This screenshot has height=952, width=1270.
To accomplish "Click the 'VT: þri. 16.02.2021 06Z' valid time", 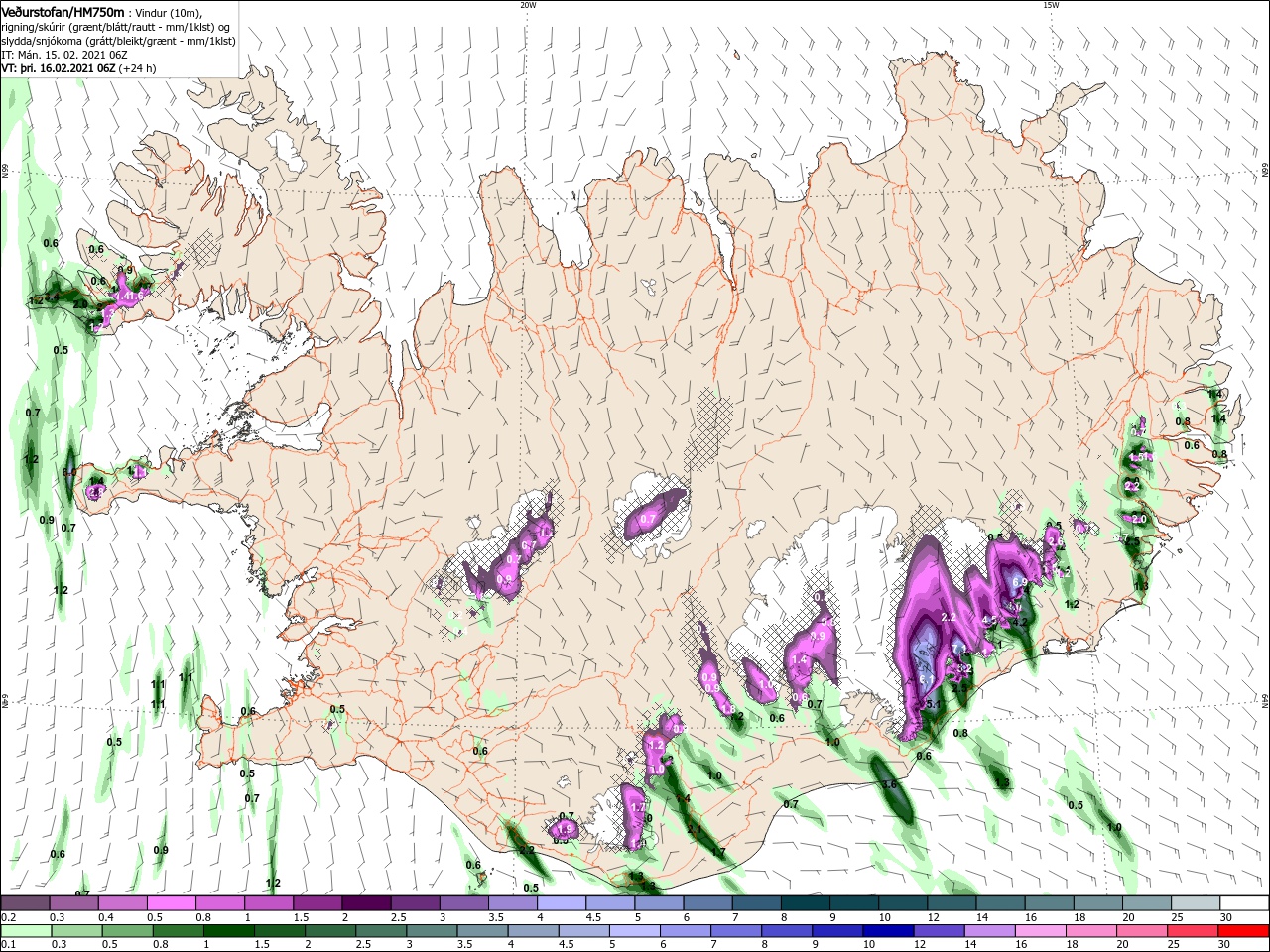I will tap(59, 68).
